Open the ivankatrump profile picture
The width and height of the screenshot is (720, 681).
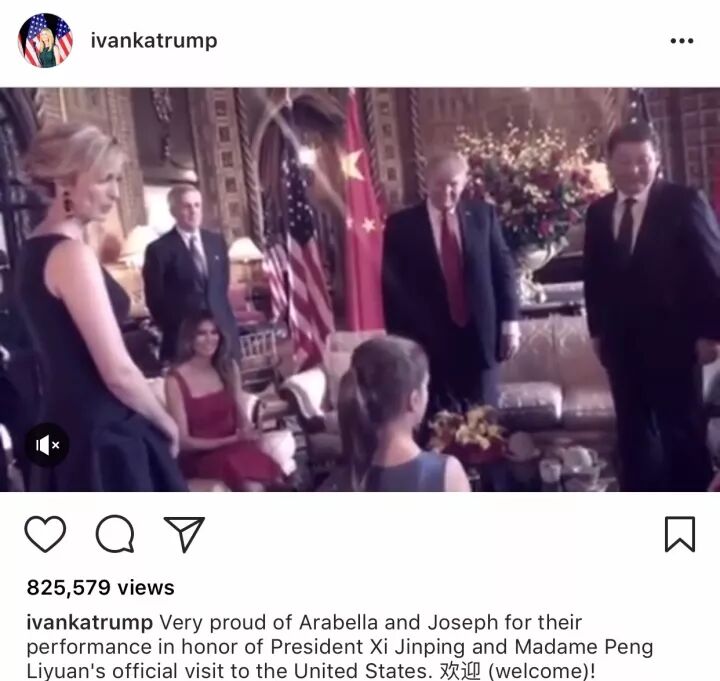pyautogui.click(x=45, y=40)
